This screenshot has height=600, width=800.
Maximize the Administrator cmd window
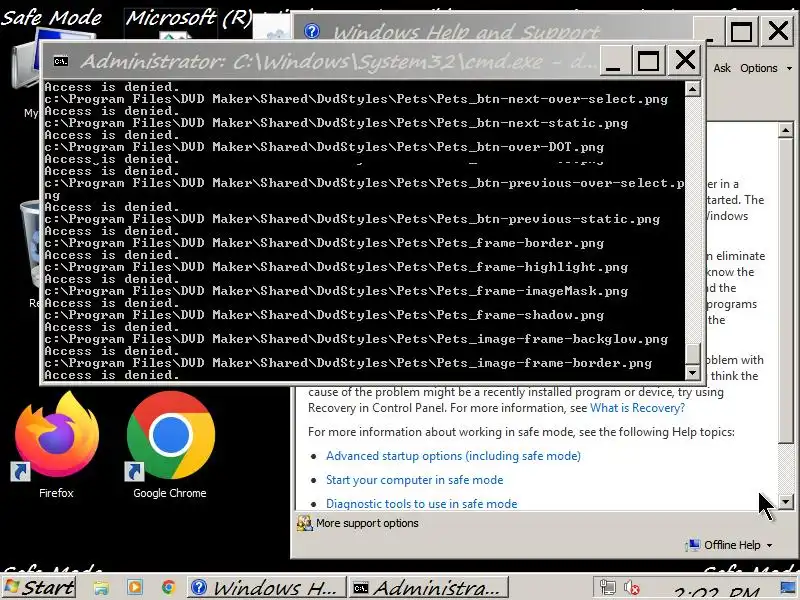coord(648,61)
